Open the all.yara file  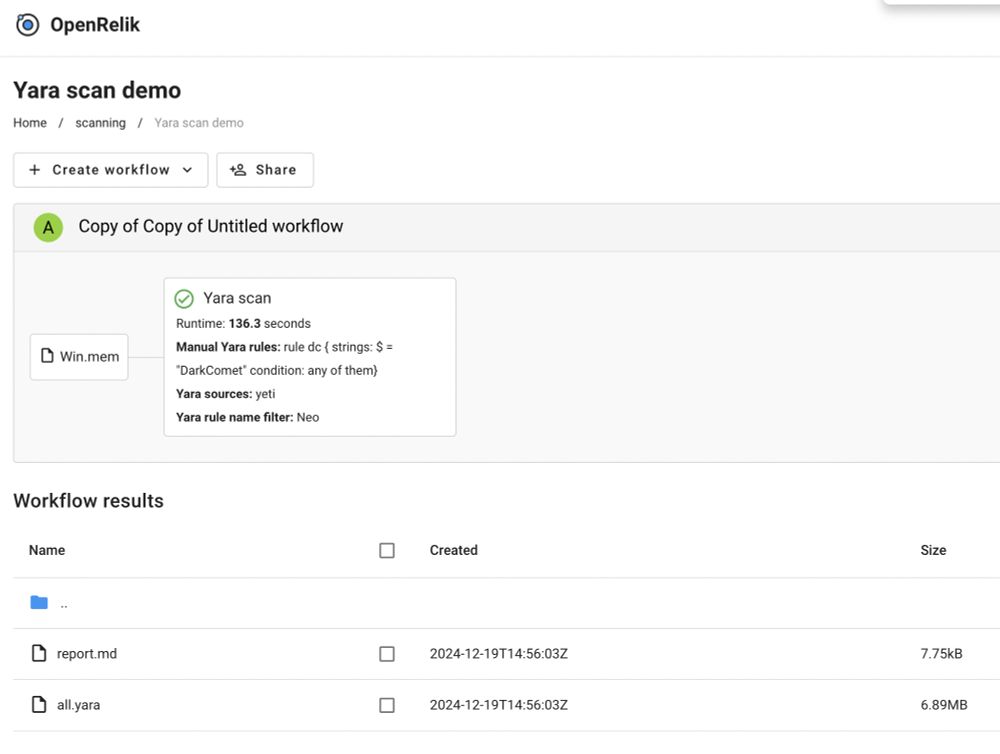(78, 705)
